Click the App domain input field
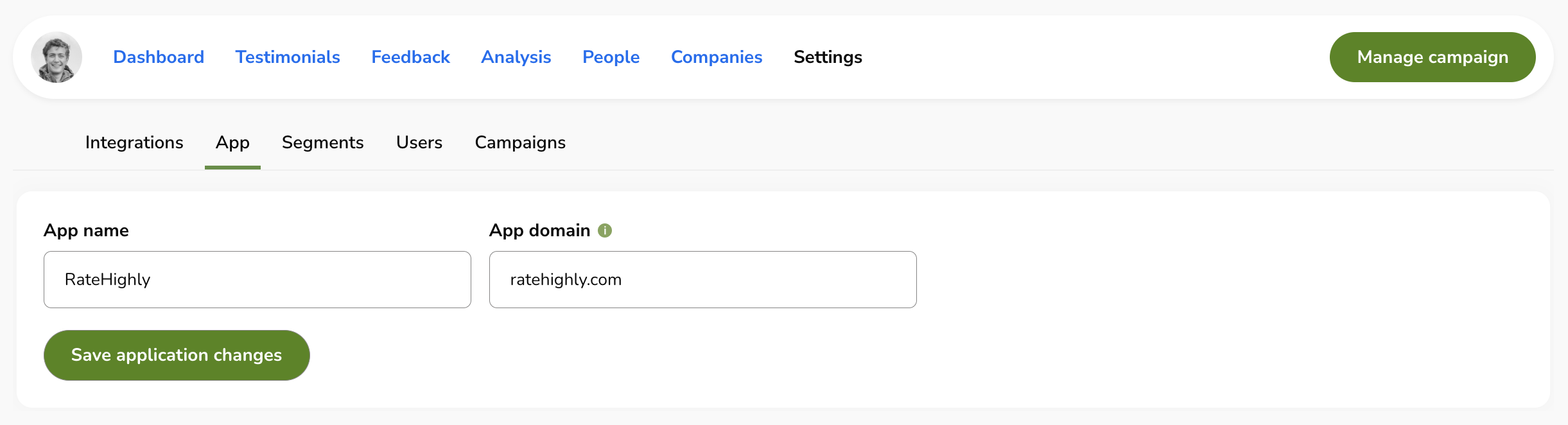This screenshot has height=425, width=1568. 702,279
